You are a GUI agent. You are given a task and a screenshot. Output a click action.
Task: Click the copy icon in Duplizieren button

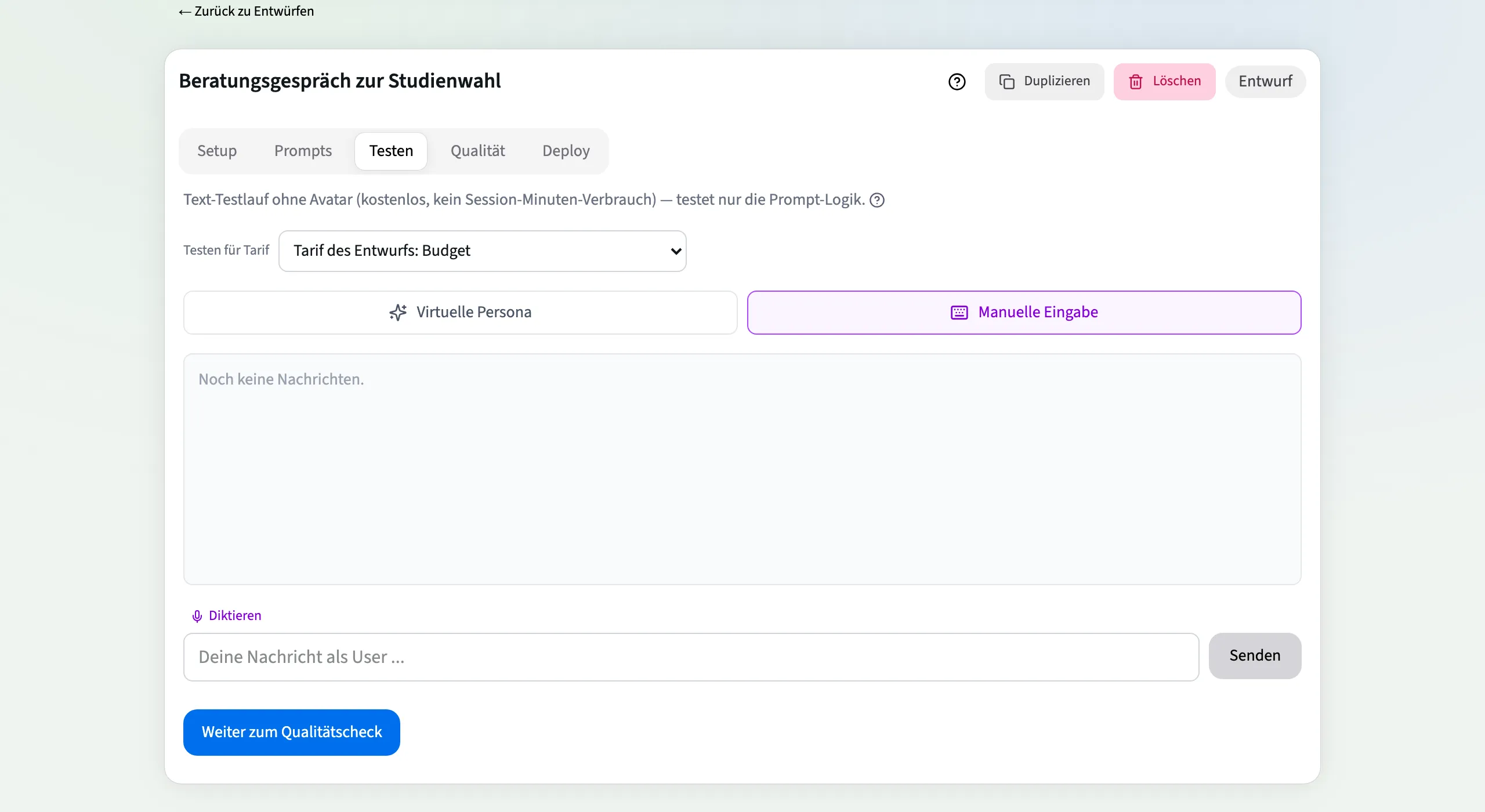click(1006, 82)
